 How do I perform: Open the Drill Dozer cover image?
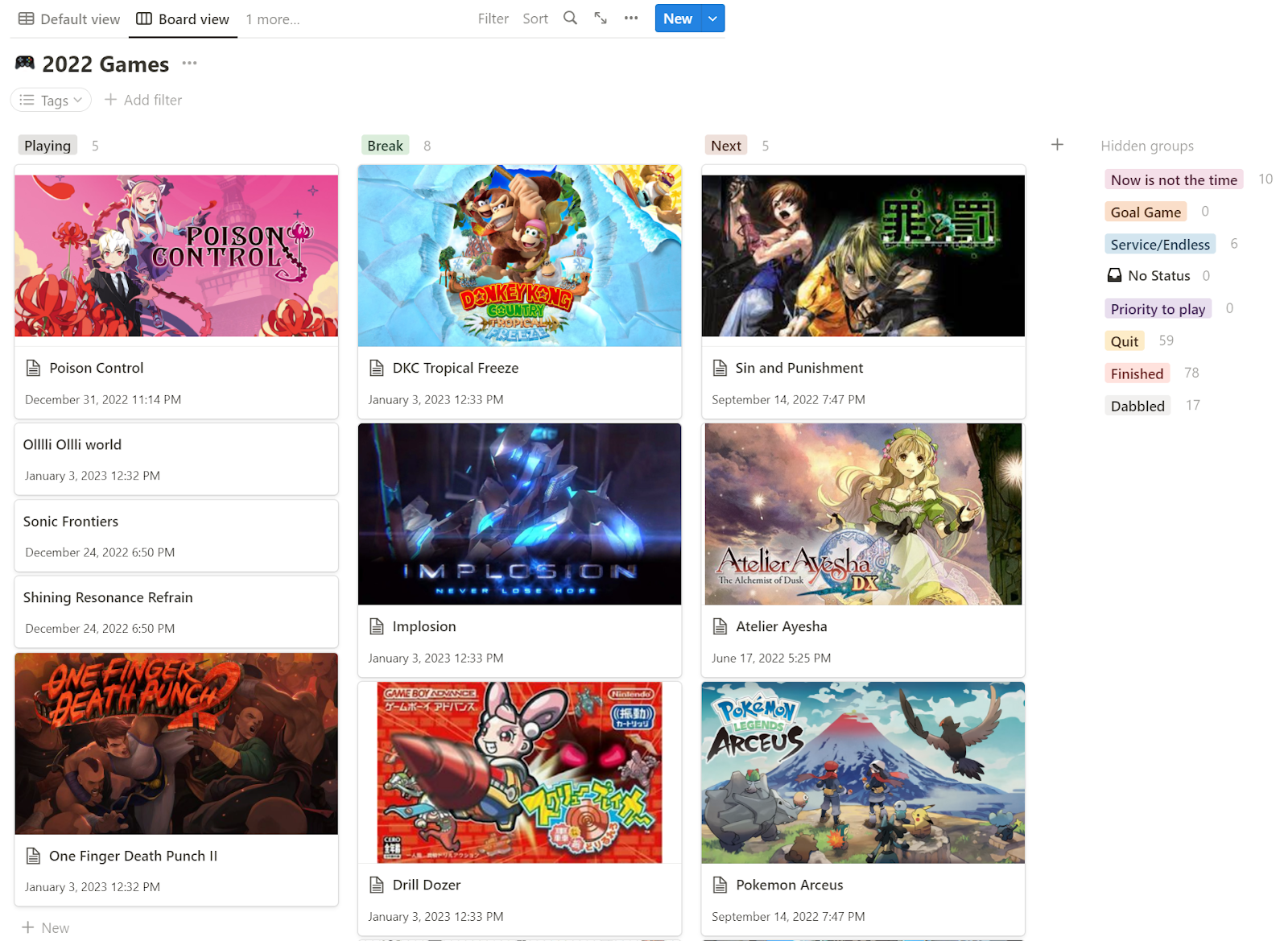(x=520, y=773)
